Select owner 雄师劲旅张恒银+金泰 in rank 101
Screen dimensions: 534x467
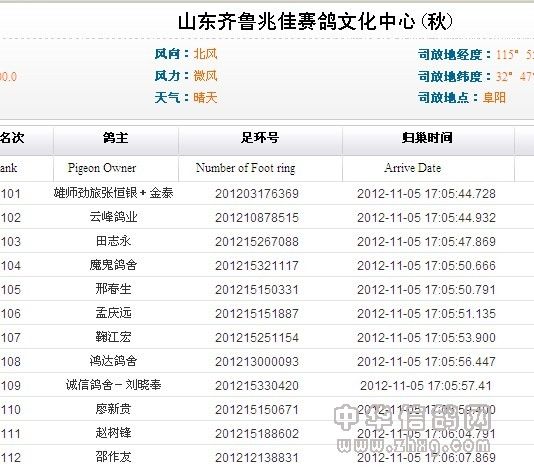pyautogui.click(x=113, y=193)
